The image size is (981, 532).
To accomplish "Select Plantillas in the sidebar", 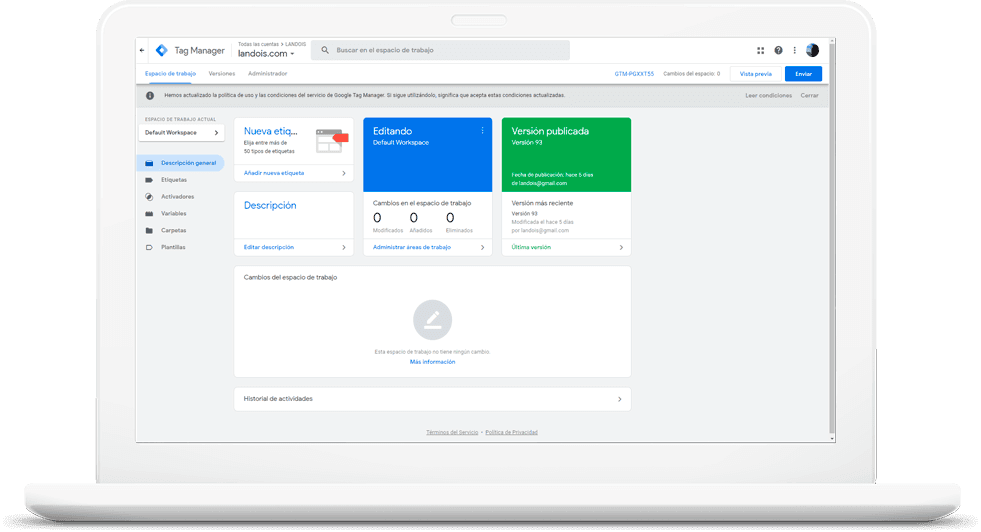I will tap(173, 248).
